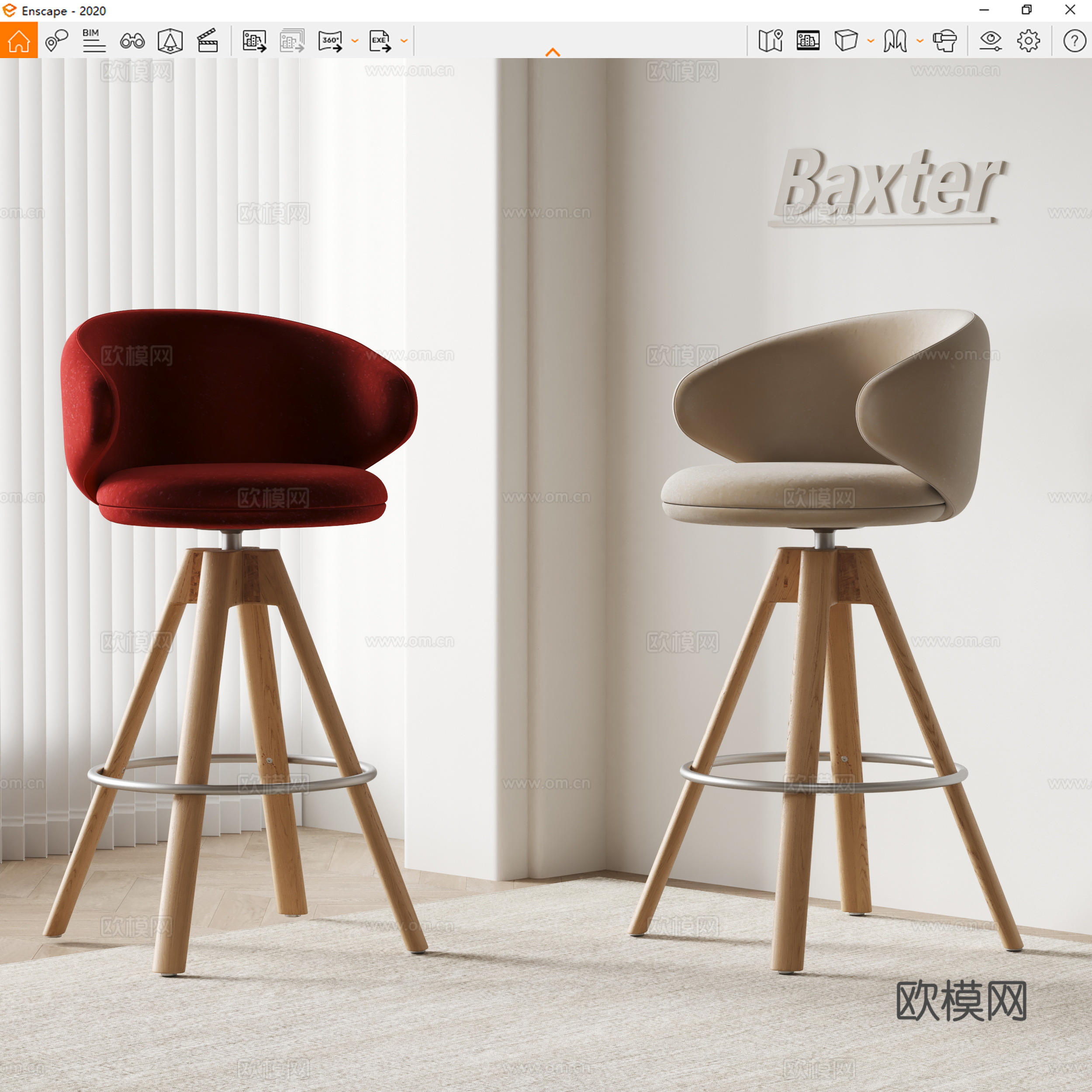Capture a screenshot with the image export tool
1092x1092 pixels.
tap(253, 41)
